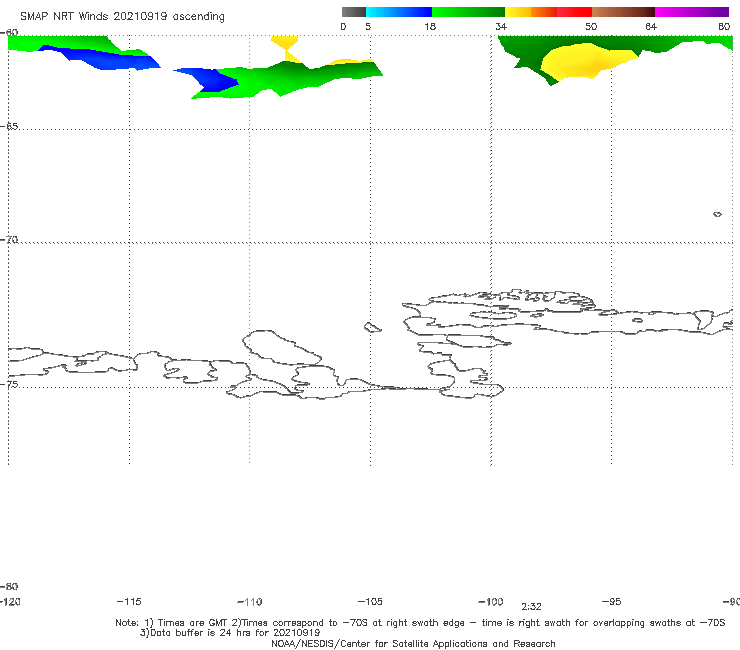Click the latitude label '-70'

pos(9,240)
